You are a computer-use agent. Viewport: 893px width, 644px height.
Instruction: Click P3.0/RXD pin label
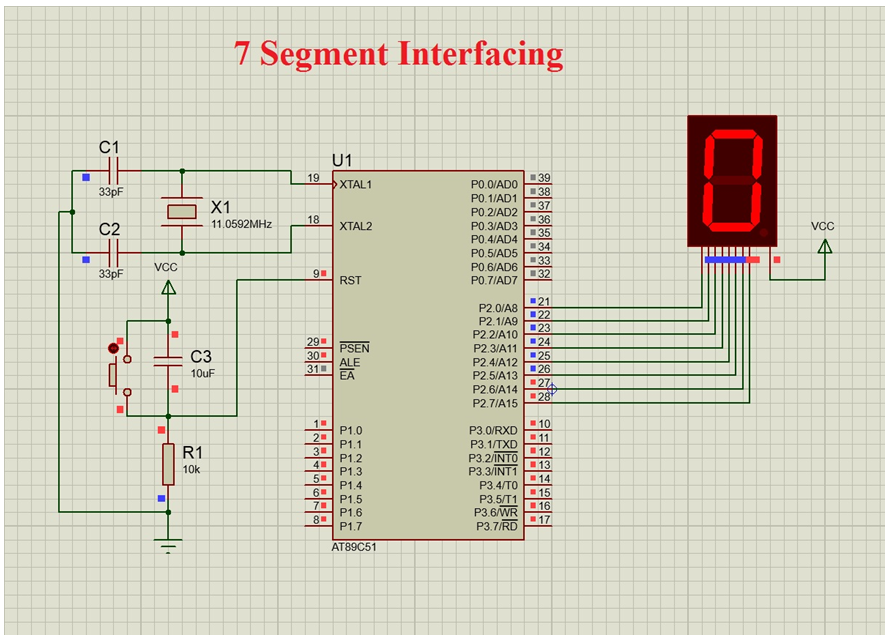pyautogui.click(x=493, y=430)
